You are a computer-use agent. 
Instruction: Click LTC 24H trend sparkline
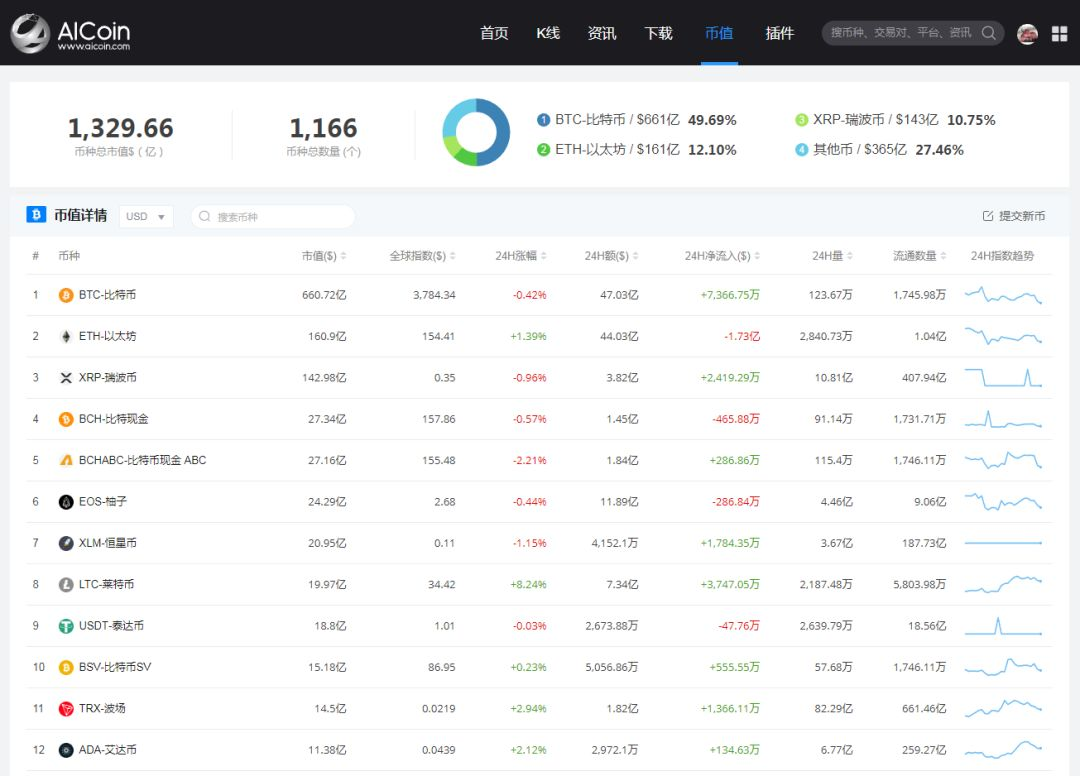point(1004,585)
